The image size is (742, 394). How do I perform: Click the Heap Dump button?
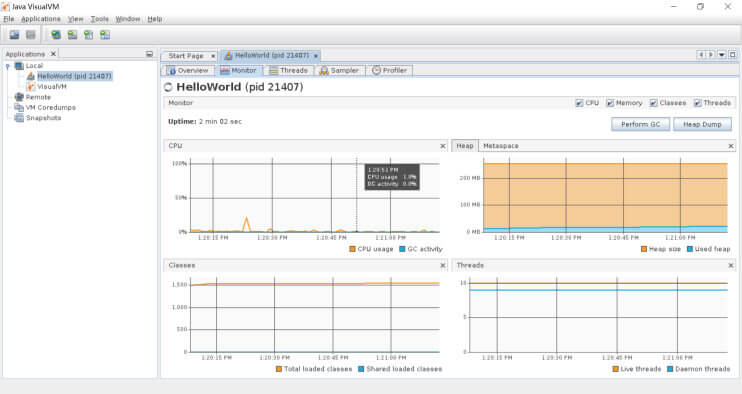(x=702, y=124)
